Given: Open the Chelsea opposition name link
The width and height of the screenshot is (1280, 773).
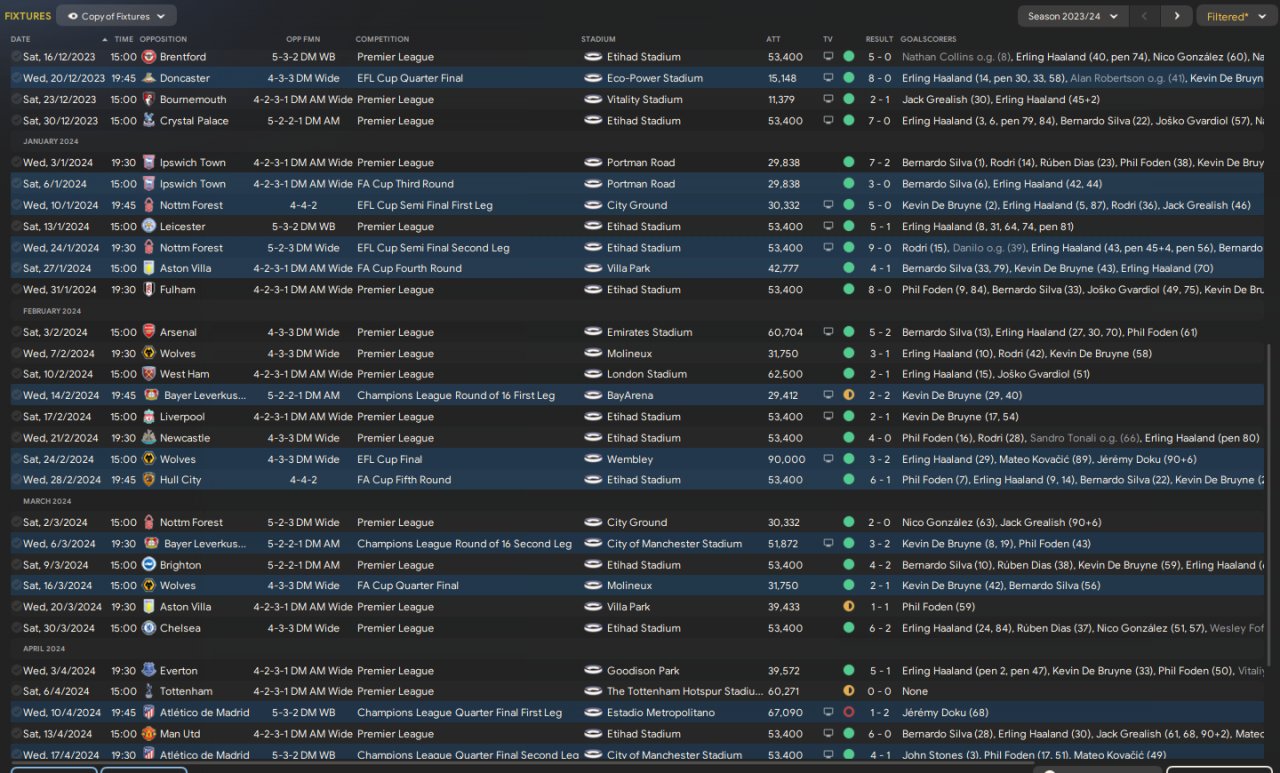Looking at the screenshot, I should [180, 628].
